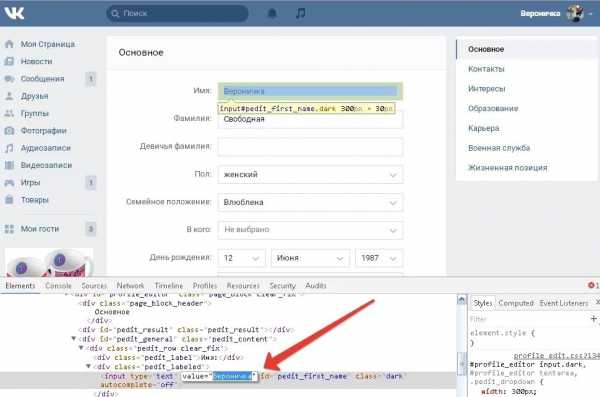Click the groups icon beside Группы

click(9, 113)
